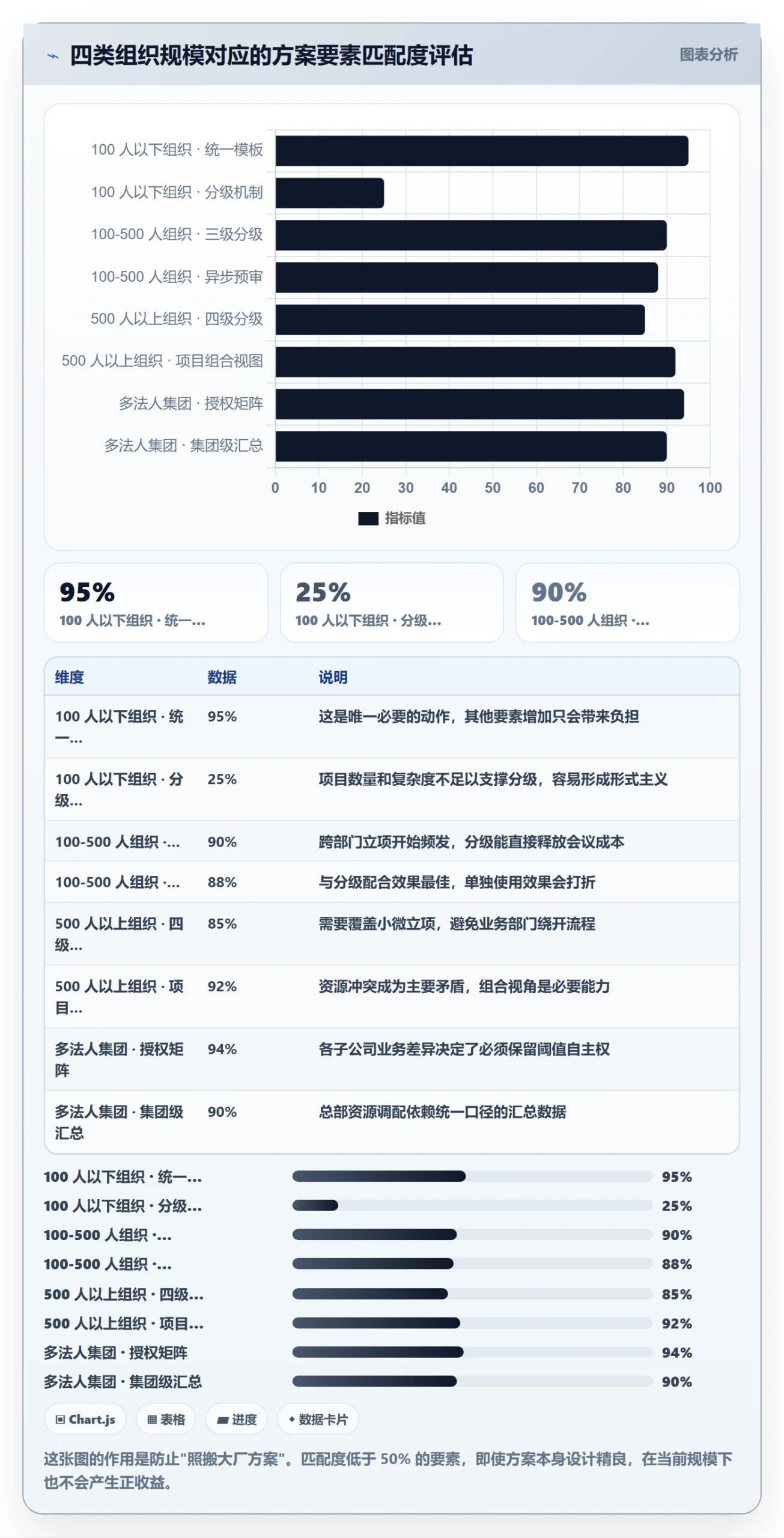Screen dimensions: 784x1538
Task: Click the 数据卡片 tag chip
Action: (318, 1419)
